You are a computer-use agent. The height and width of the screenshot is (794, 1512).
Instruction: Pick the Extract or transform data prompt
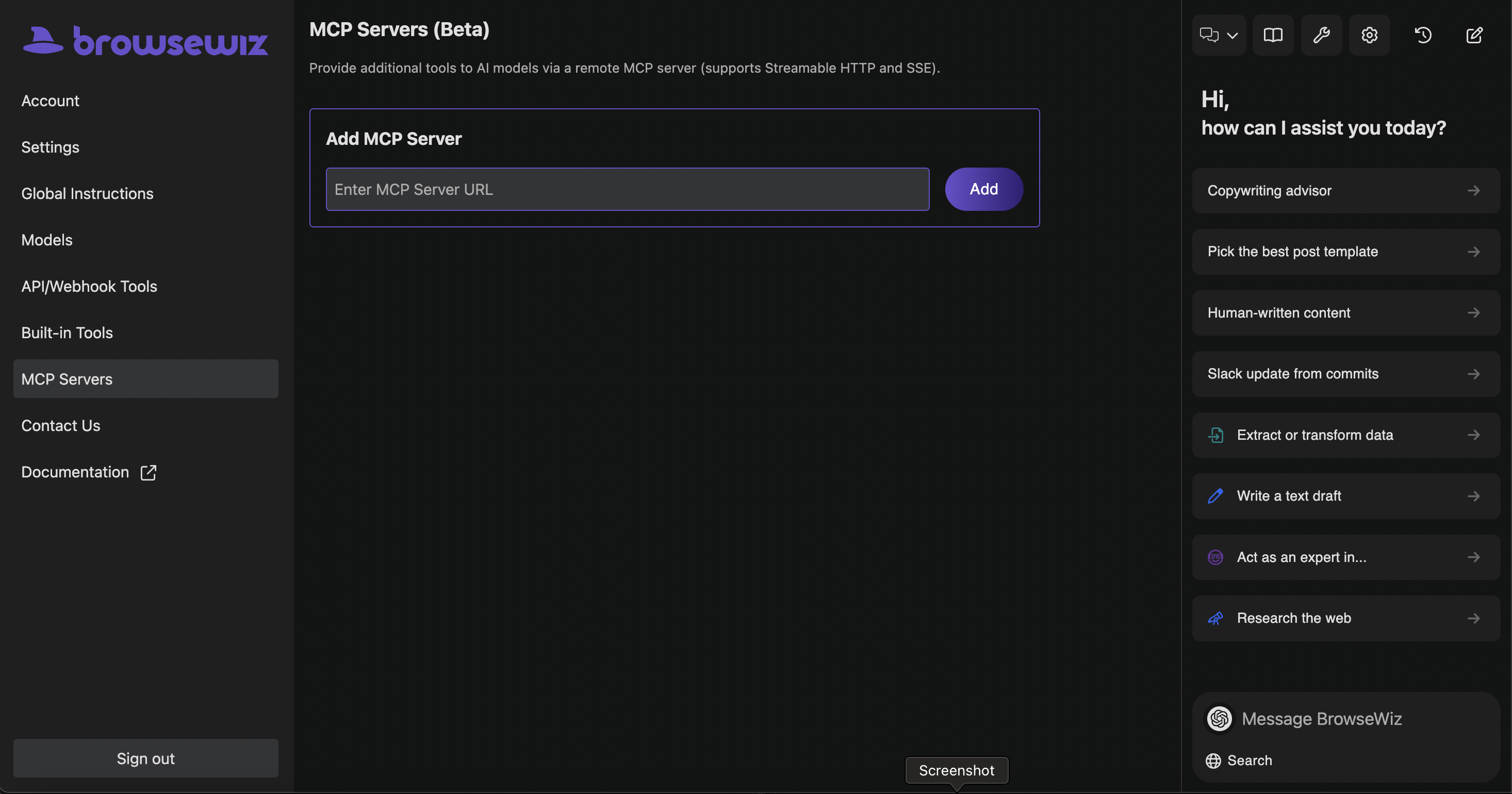click(x=1345, y=435)
